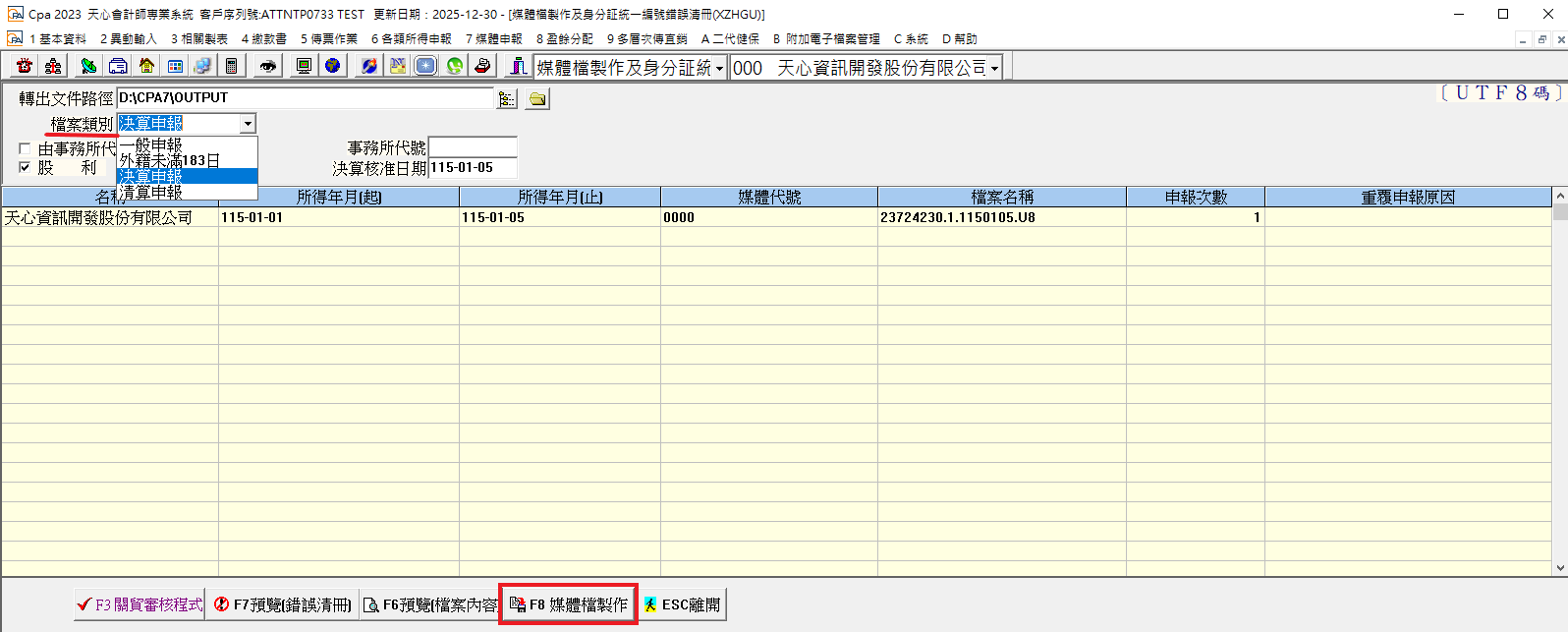Click the ESC離開 button
The height and width of the screenshot is (632, 1568).
click(x=683, y=604)
